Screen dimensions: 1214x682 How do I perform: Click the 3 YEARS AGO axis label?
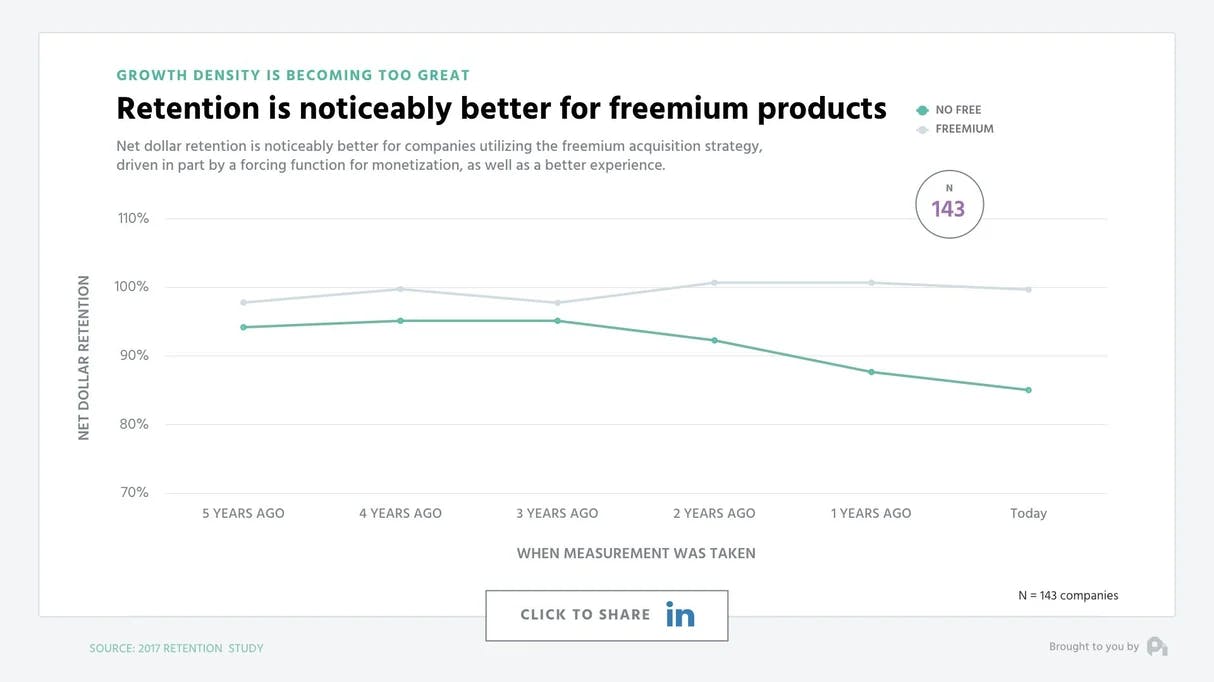tap(557, 513)
